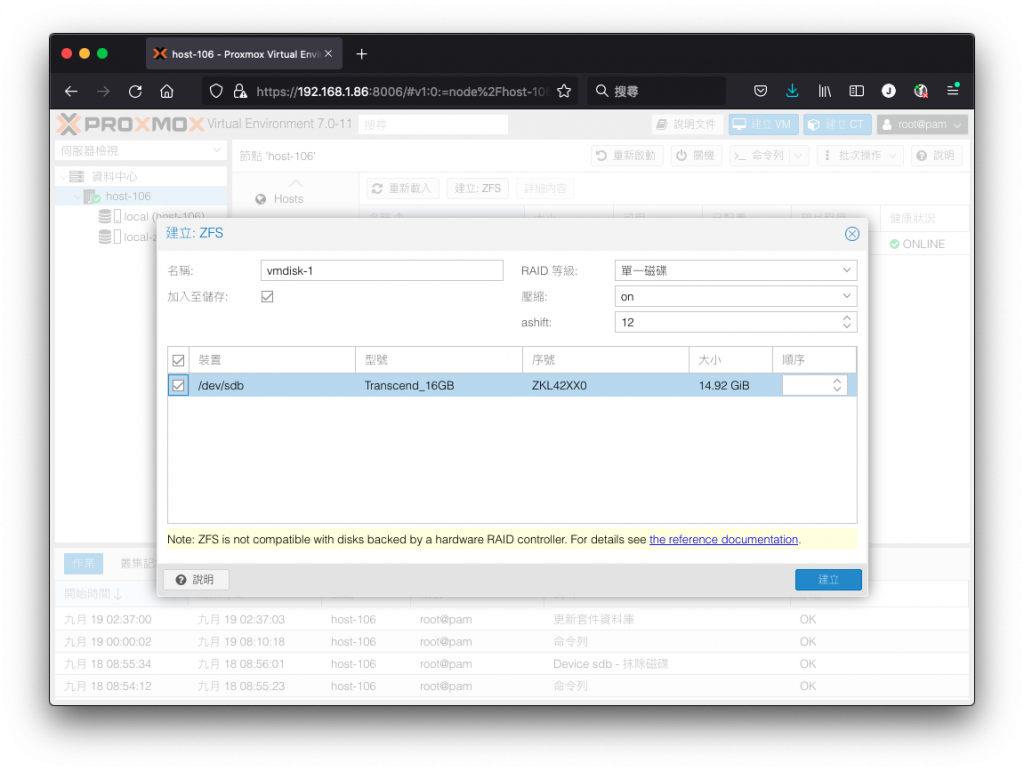The width and height of the screenshot is (1024, 771).
Task: Open the 伺服器檢視 view selector dropdown
Action: pyautogui.click(x=140, y=151)
